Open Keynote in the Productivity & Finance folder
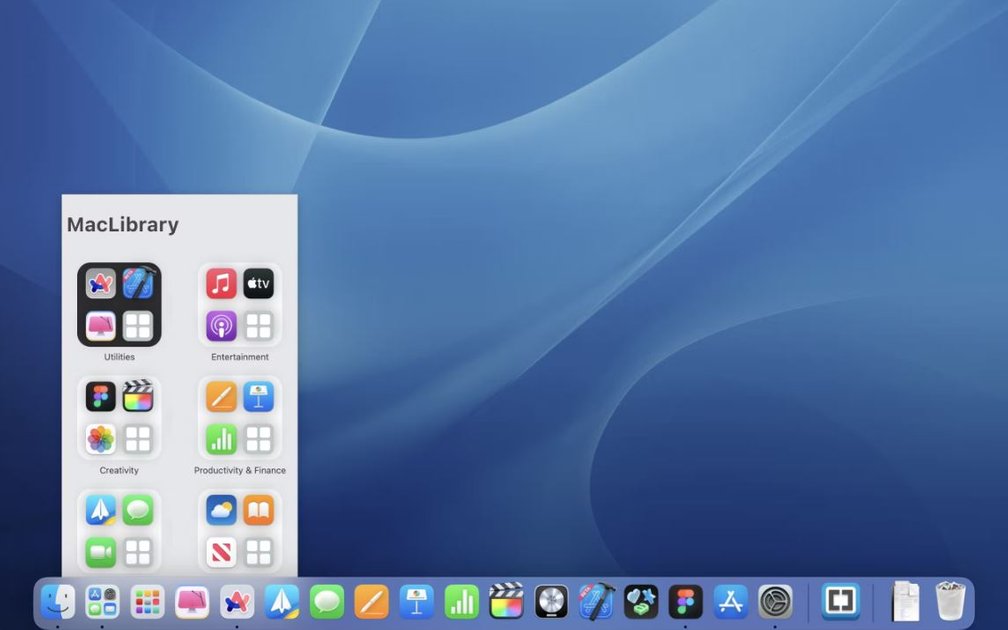 (259, 397)
